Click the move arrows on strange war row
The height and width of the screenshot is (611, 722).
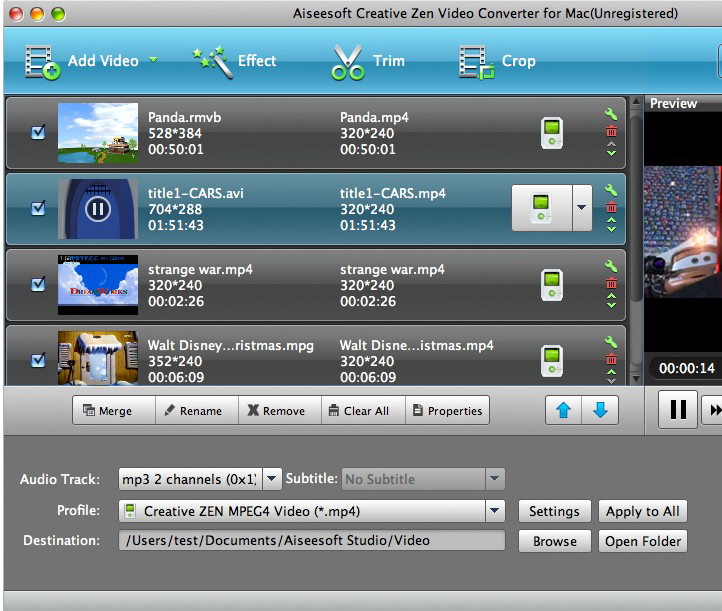611,301
